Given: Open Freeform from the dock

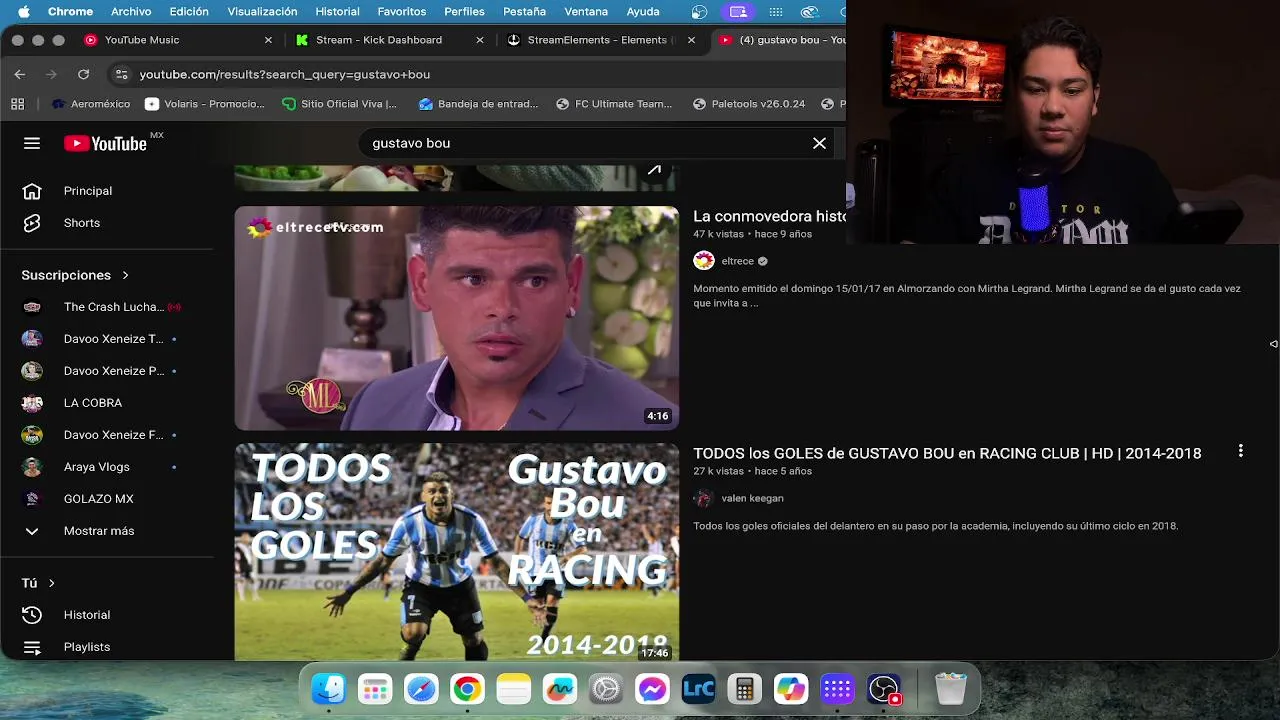Looking at the screenshot, I should click(559, 689).
